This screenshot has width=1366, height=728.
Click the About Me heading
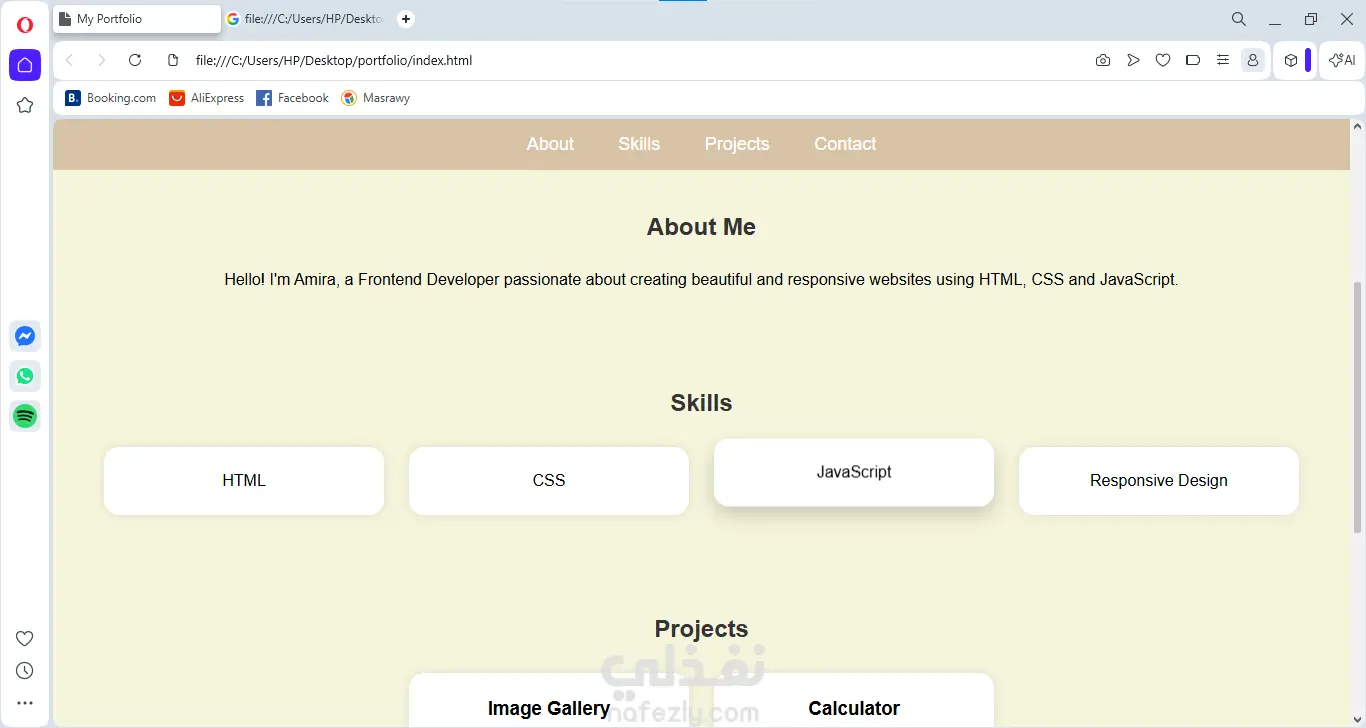tap(701, 227)
